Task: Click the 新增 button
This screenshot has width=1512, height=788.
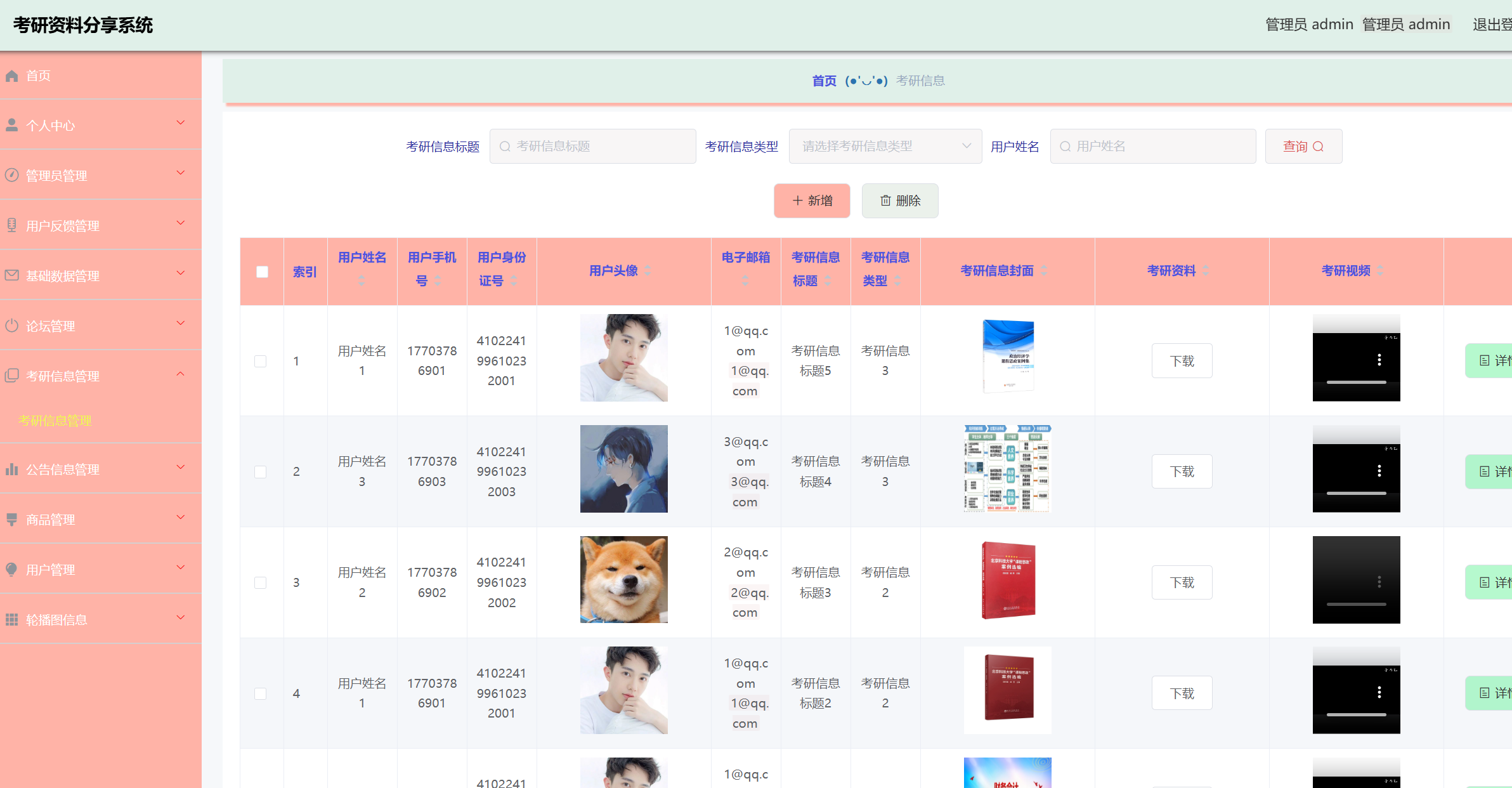Action: tap(811, 201)
